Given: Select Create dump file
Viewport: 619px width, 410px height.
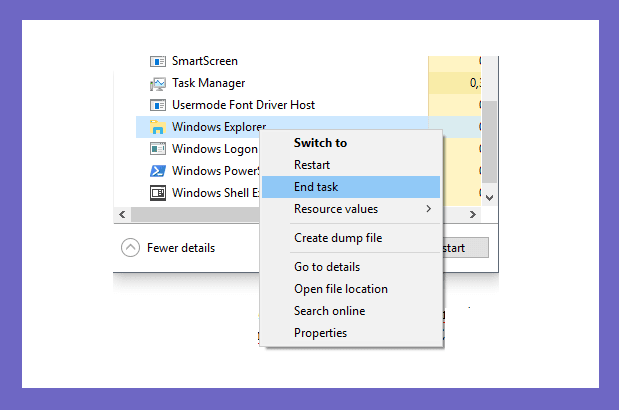Looking at the screenshot, I should (x=351, y=238).
